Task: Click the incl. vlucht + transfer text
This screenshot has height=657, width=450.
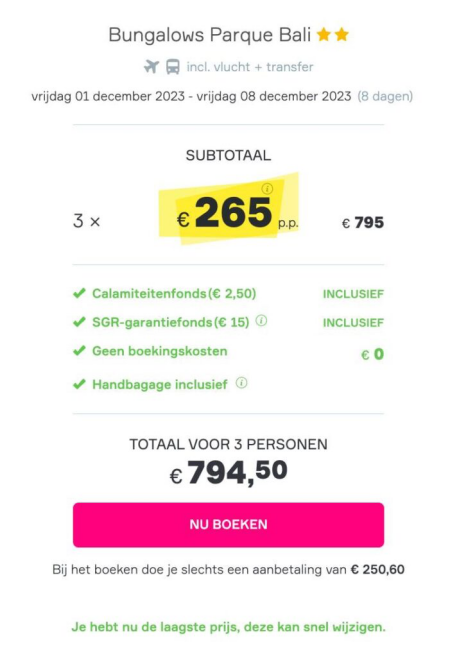Action: pyautogui.click(x=250, y=67)
